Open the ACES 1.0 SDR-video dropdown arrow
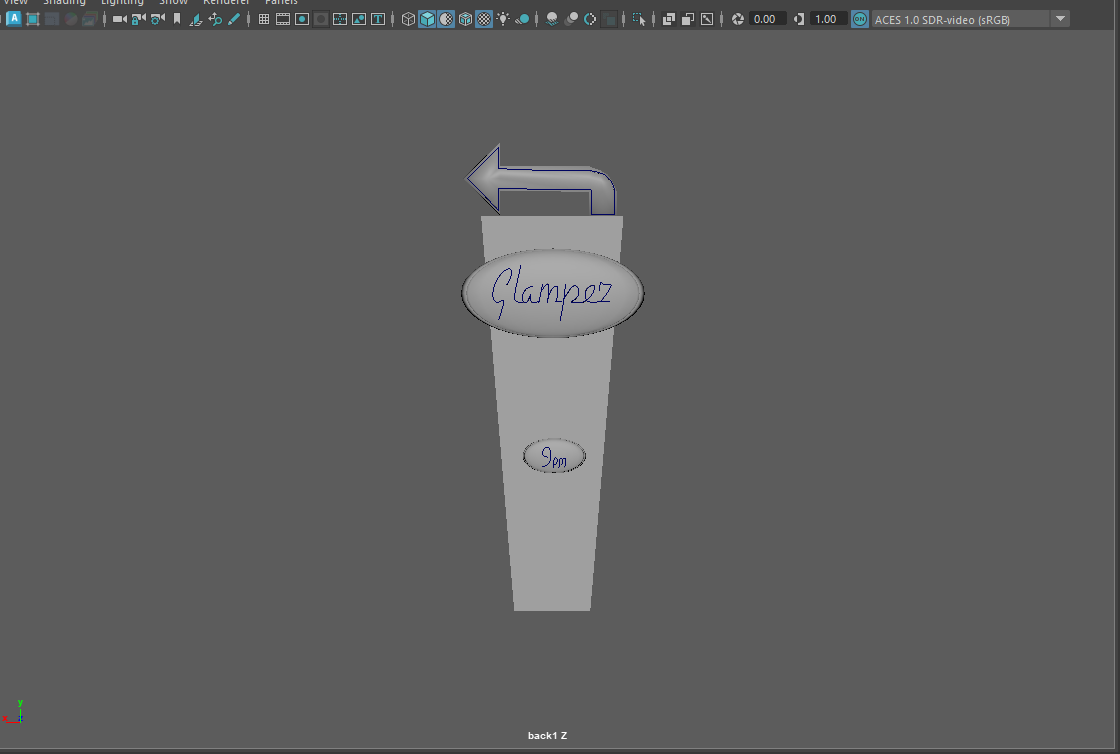This screenshot has height=754, width=1120. (1061, 19)
